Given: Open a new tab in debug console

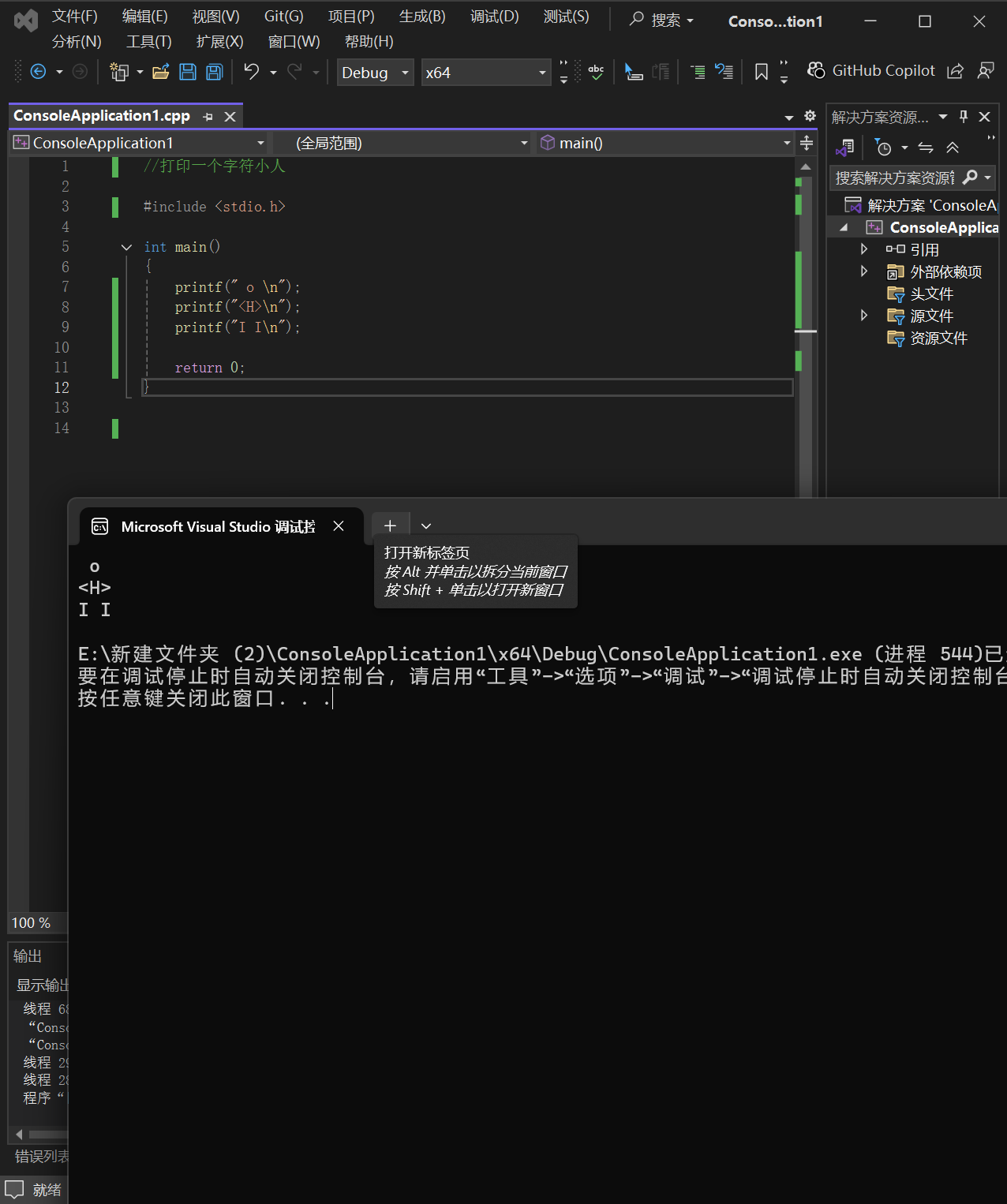Looking at the screenshot, I should point(390,525).
